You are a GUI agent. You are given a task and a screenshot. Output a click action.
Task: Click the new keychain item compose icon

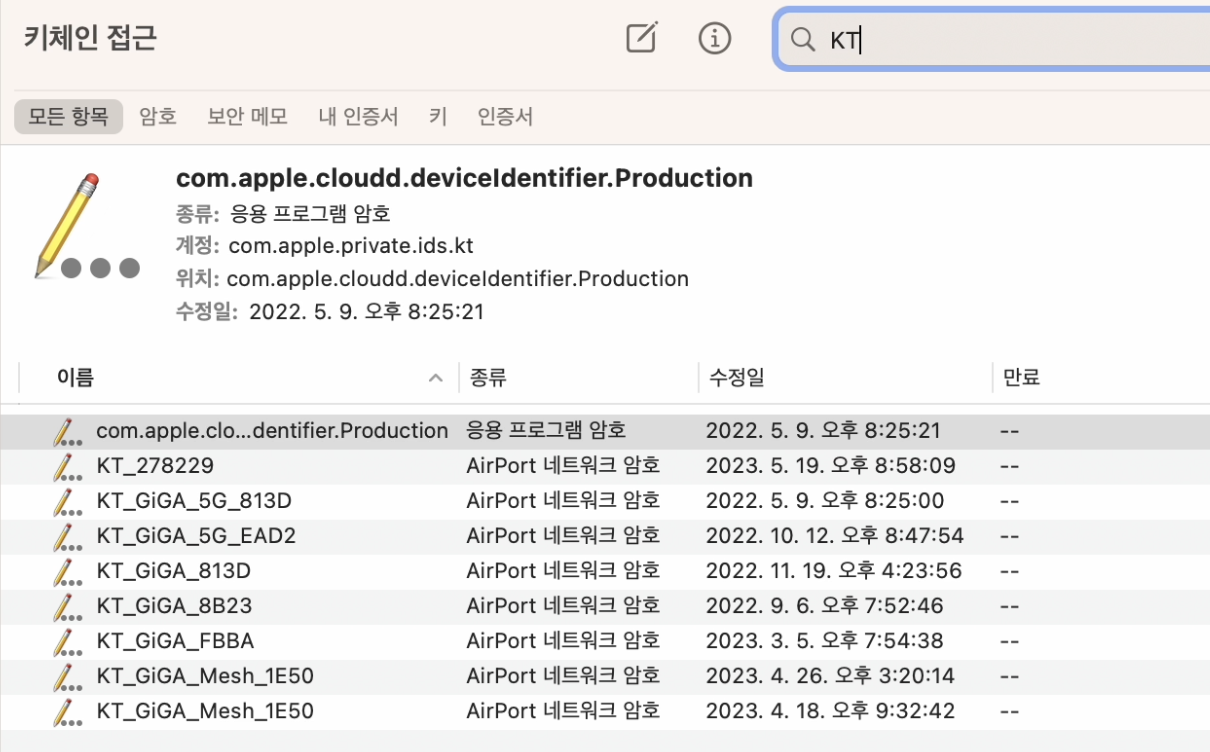(642, 38)
